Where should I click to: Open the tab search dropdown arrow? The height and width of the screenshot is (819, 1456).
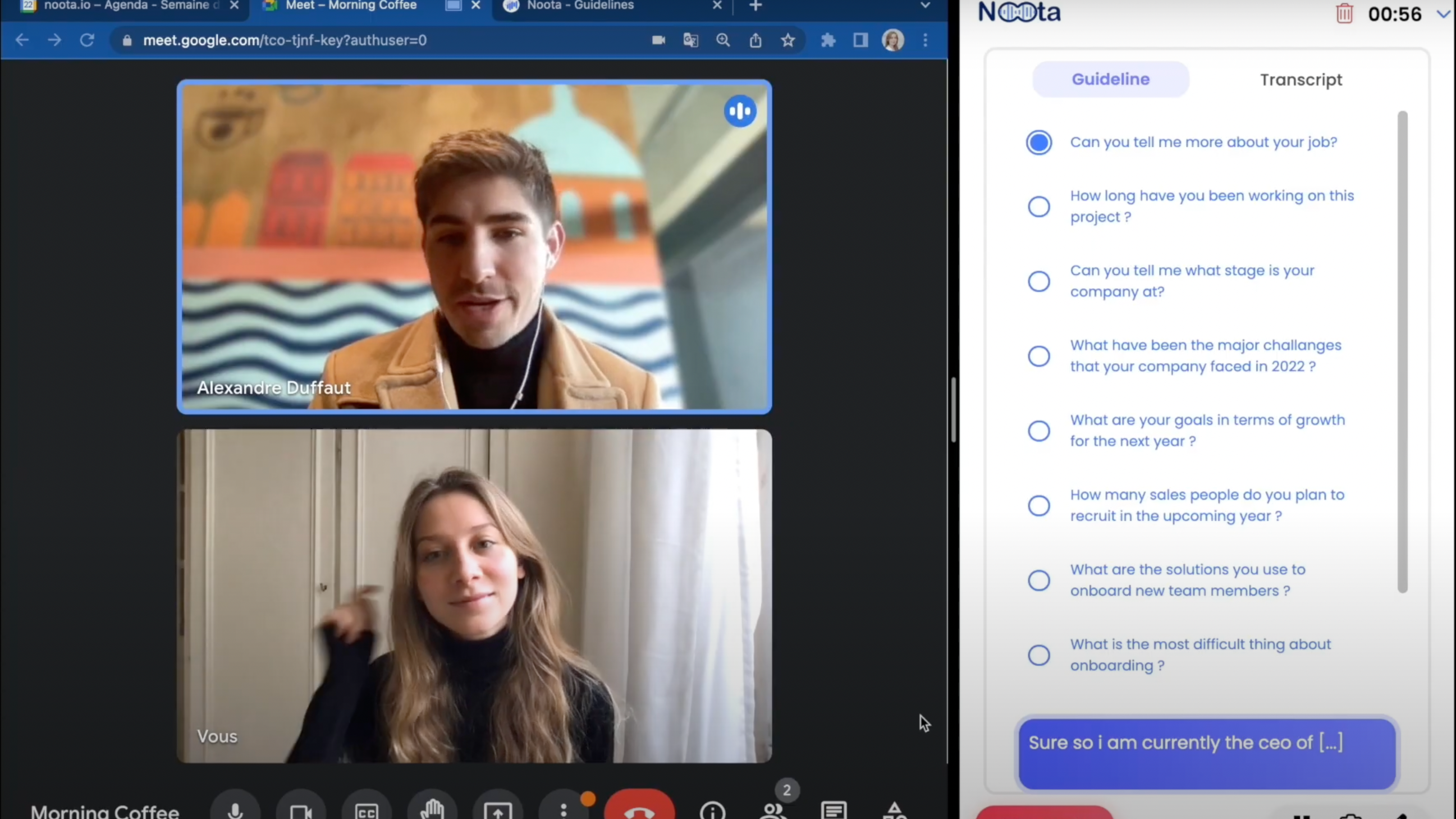925,6
